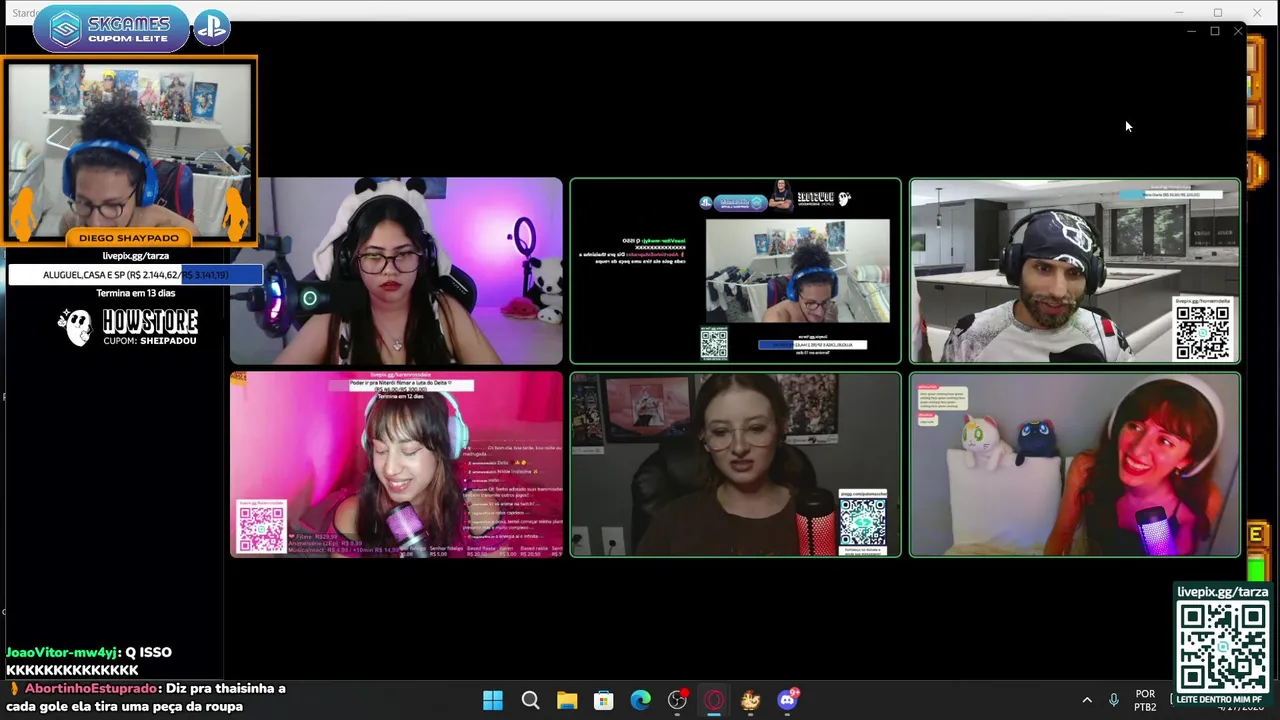Switch to the Opera GX browser
Viewport: 1280px width, 720px height.
coord(714,700)
